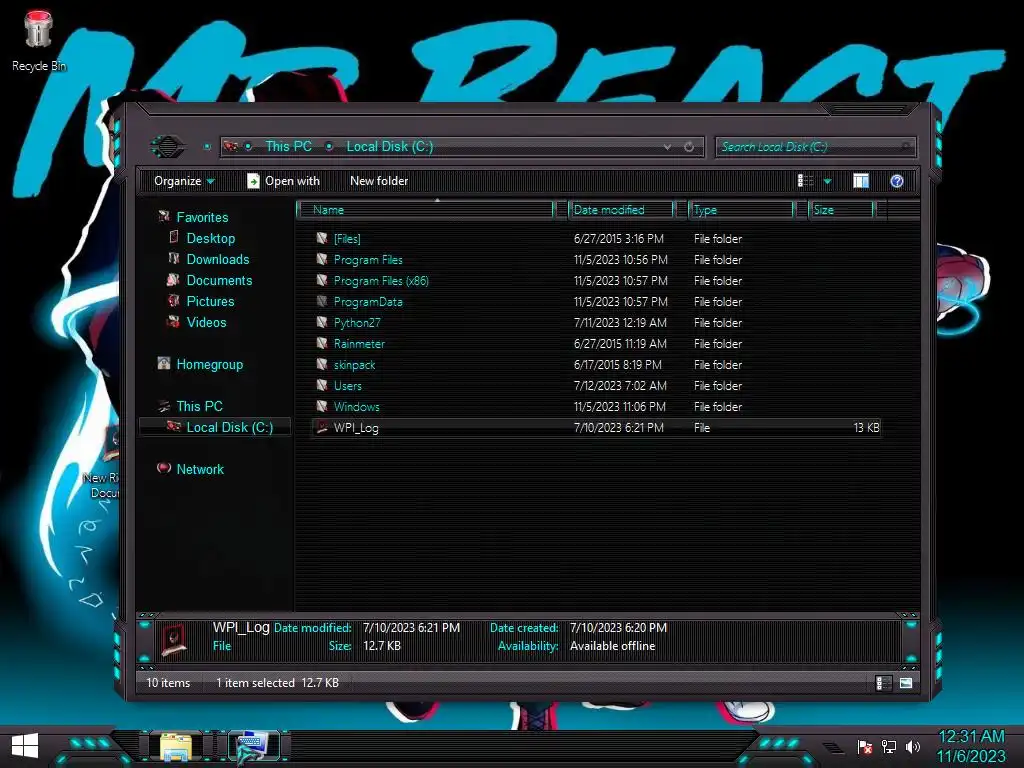Click the Pictures sidebar icon

[174, 300]
